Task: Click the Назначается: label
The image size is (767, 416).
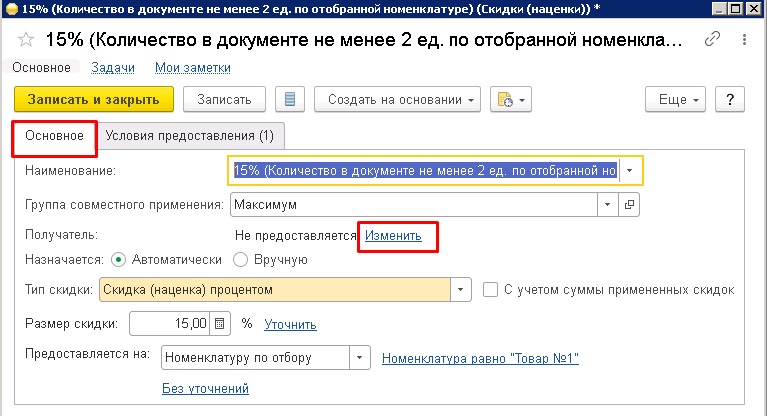Action: 64,259
